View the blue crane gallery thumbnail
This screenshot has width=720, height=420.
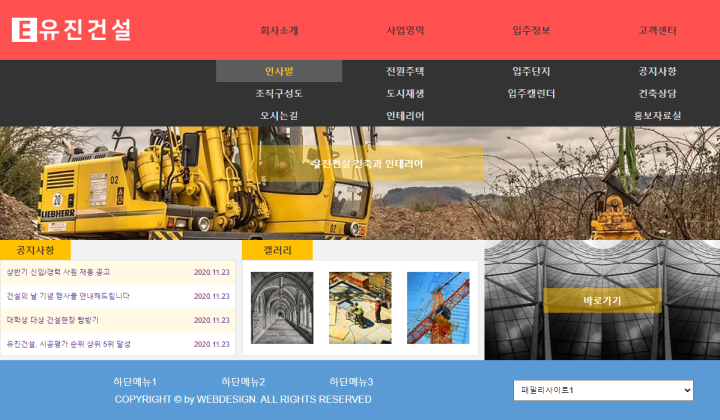[438, 307]
